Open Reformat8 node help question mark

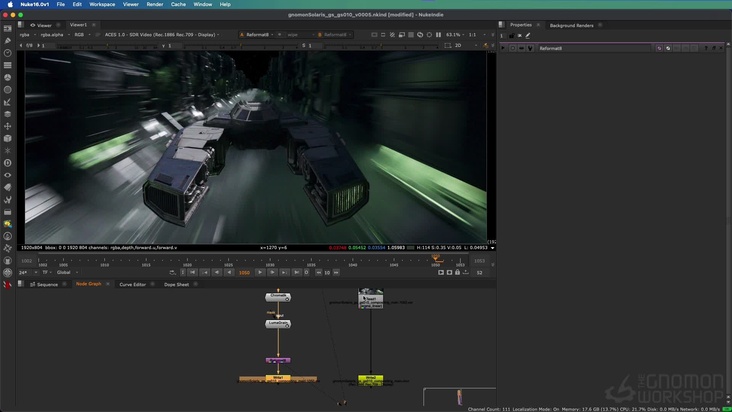[705, 48]
